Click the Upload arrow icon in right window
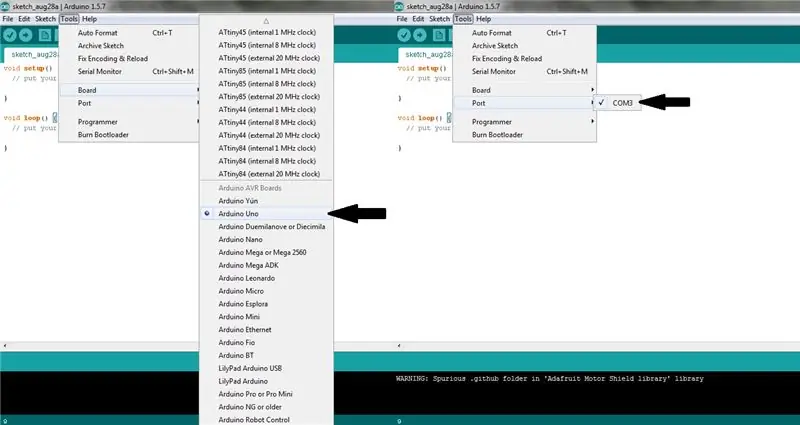The width and height of the screenshot is (800, 425). (x=420, y=35)
